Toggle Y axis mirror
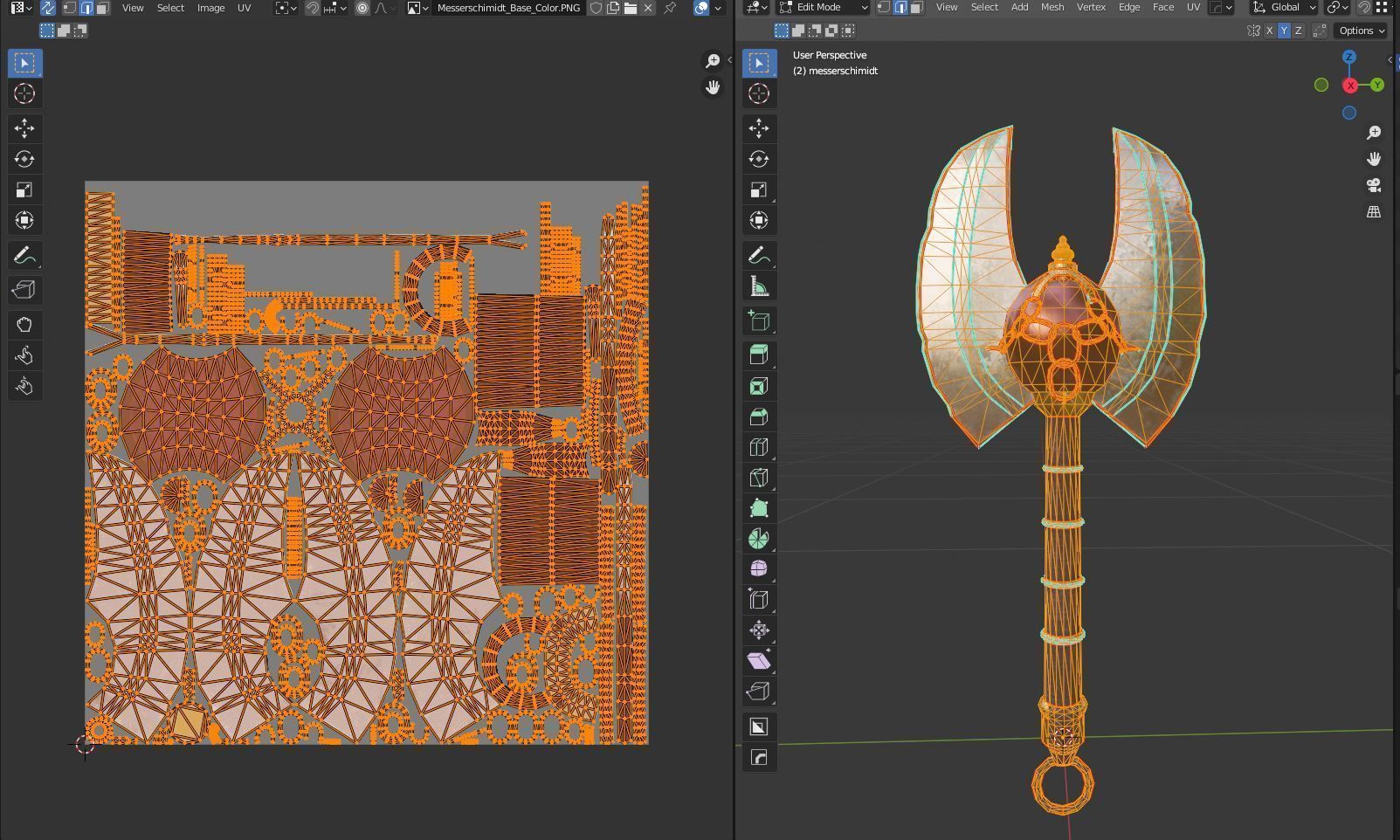1400x840 pixels. click(x=1284, y=31)
